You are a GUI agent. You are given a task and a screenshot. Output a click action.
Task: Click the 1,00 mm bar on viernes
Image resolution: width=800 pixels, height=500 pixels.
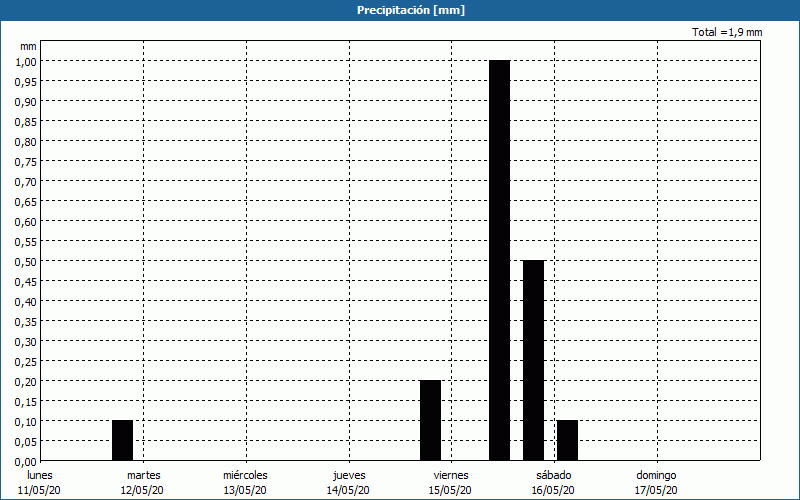tap(499, 260)
